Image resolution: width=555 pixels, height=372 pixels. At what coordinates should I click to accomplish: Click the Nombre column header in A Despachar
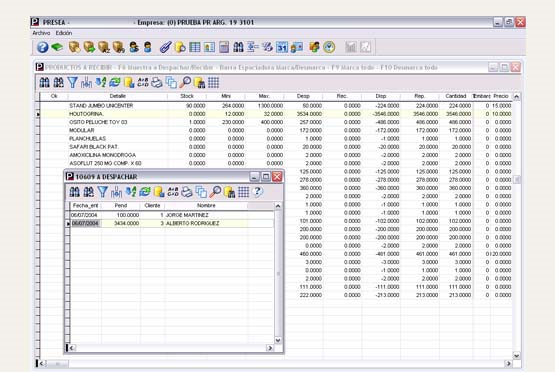(206, 205)
